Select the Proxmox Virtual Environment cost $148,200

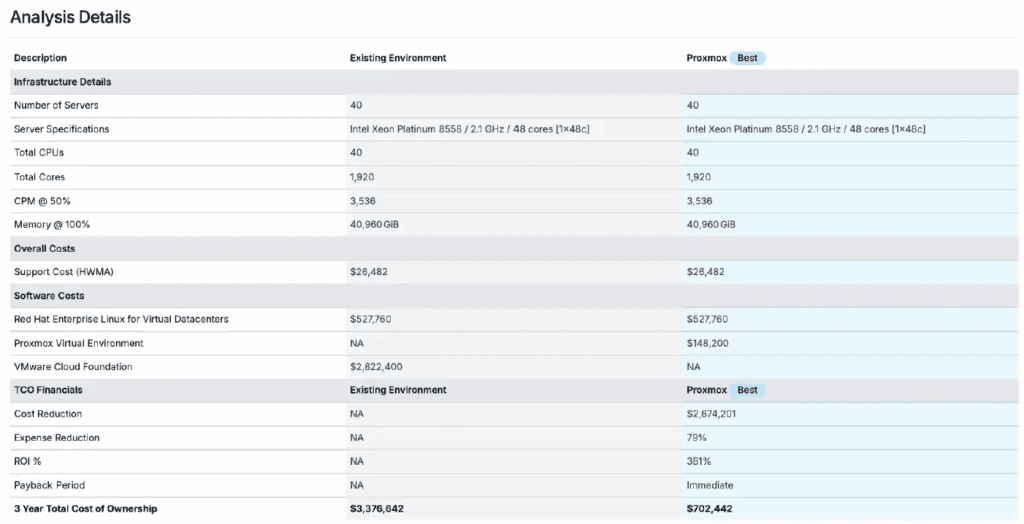point(707,343)
